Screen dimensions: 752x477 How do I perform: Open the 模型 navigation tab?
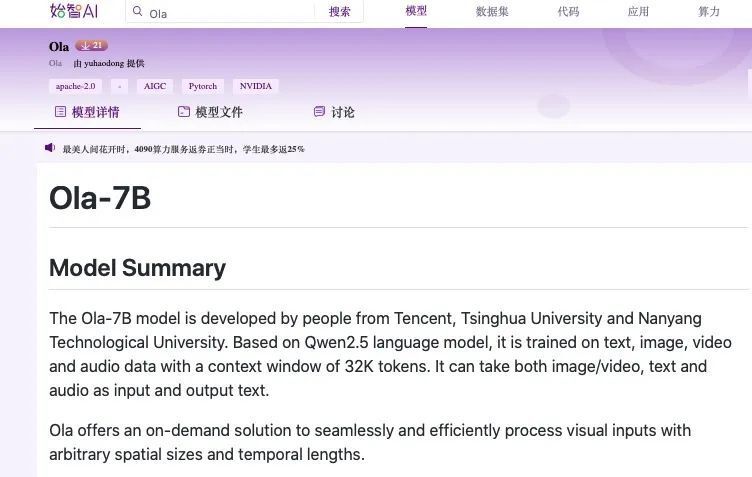pyautogui.click(x=416, y=11)
